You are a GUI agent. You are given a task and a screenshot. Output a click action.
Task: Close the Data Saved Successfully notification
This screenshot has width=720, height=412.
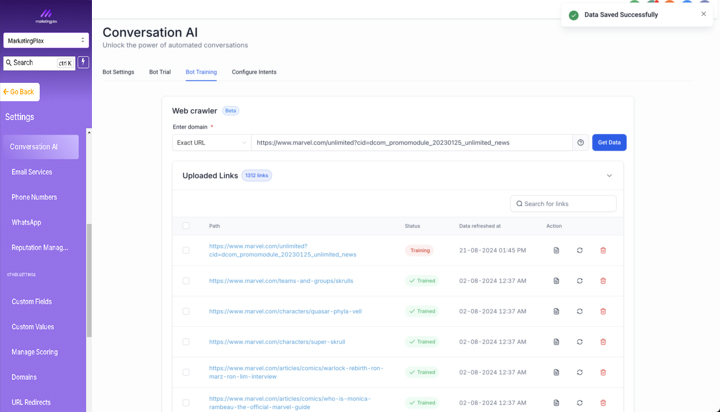coord(703,14)
